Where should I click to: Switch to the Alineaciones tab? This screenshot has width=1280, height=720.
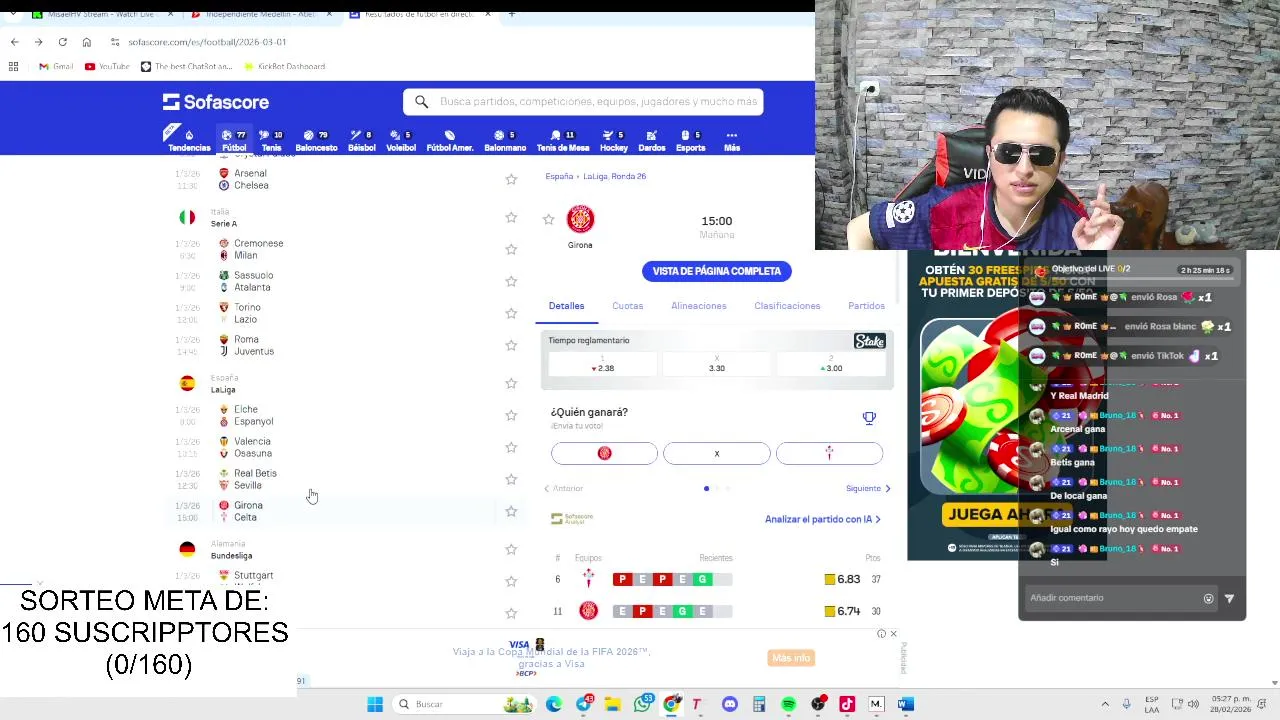(699, 306)
